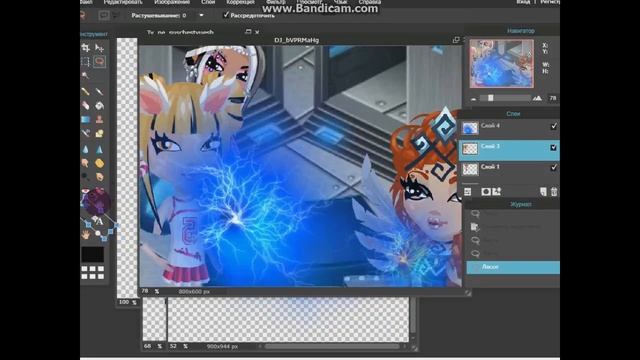Click the Navigator zoom slider handle
640x360 pixels.
(491, 98)
